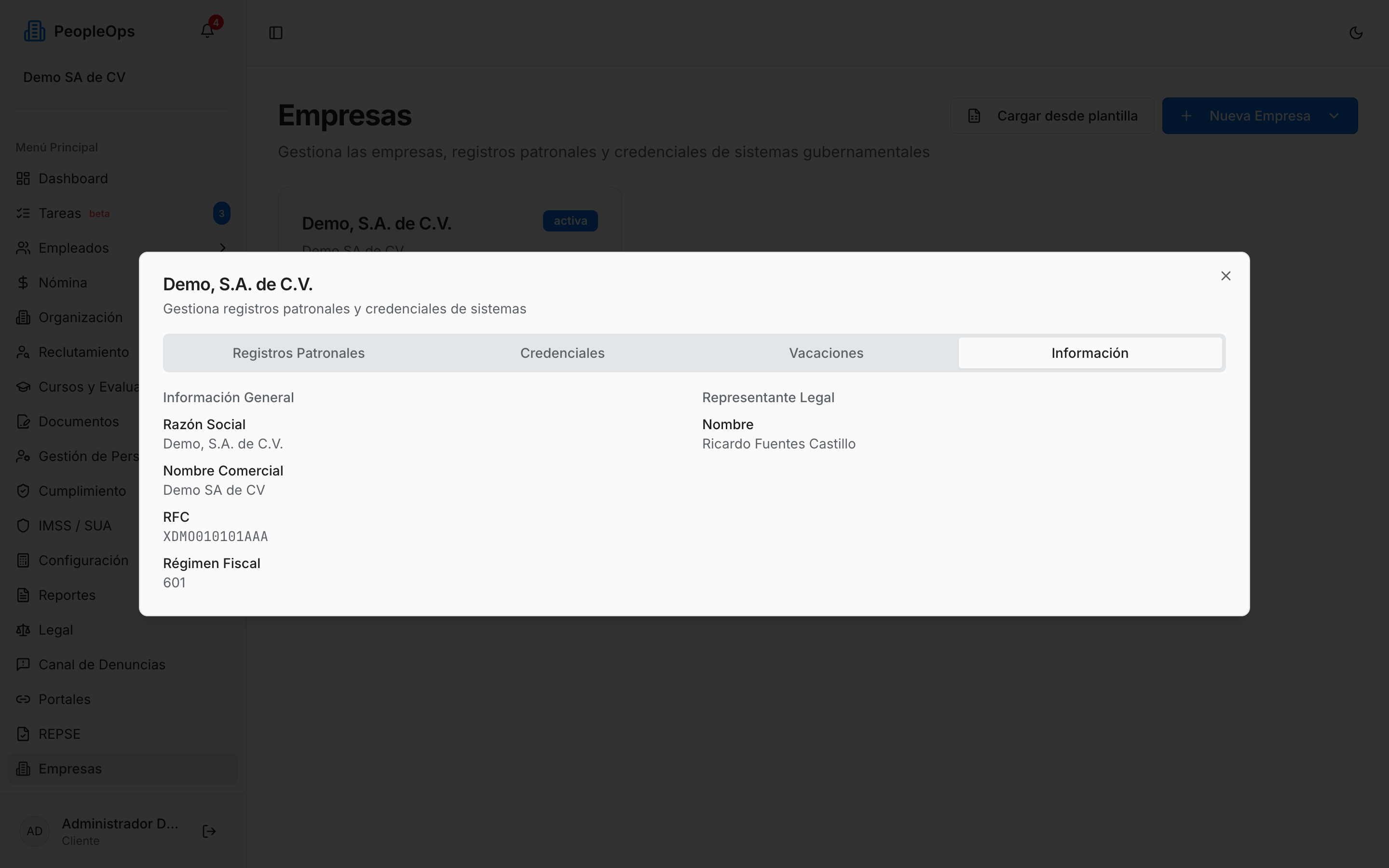Click the Representante Legal heading
The image size is (1389, 868).
coord(768,397)
